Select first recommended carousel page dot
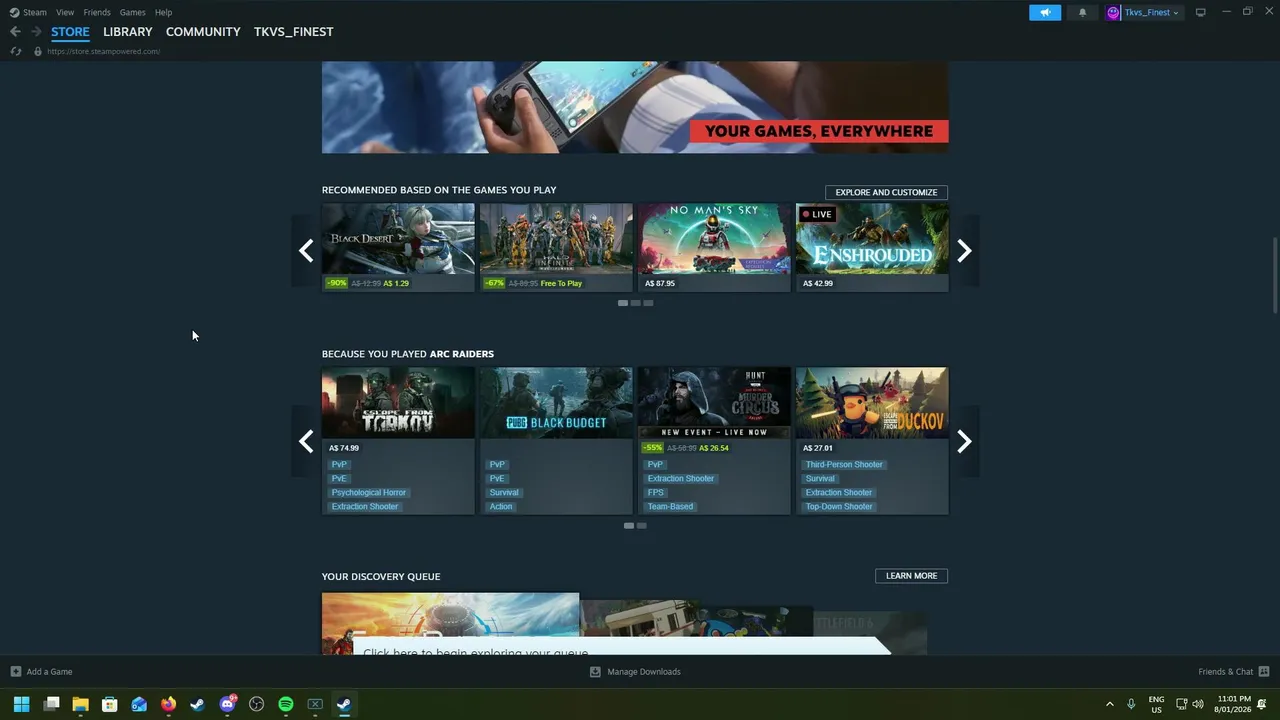Screen dimensions: 1280x720 point(623,303)
